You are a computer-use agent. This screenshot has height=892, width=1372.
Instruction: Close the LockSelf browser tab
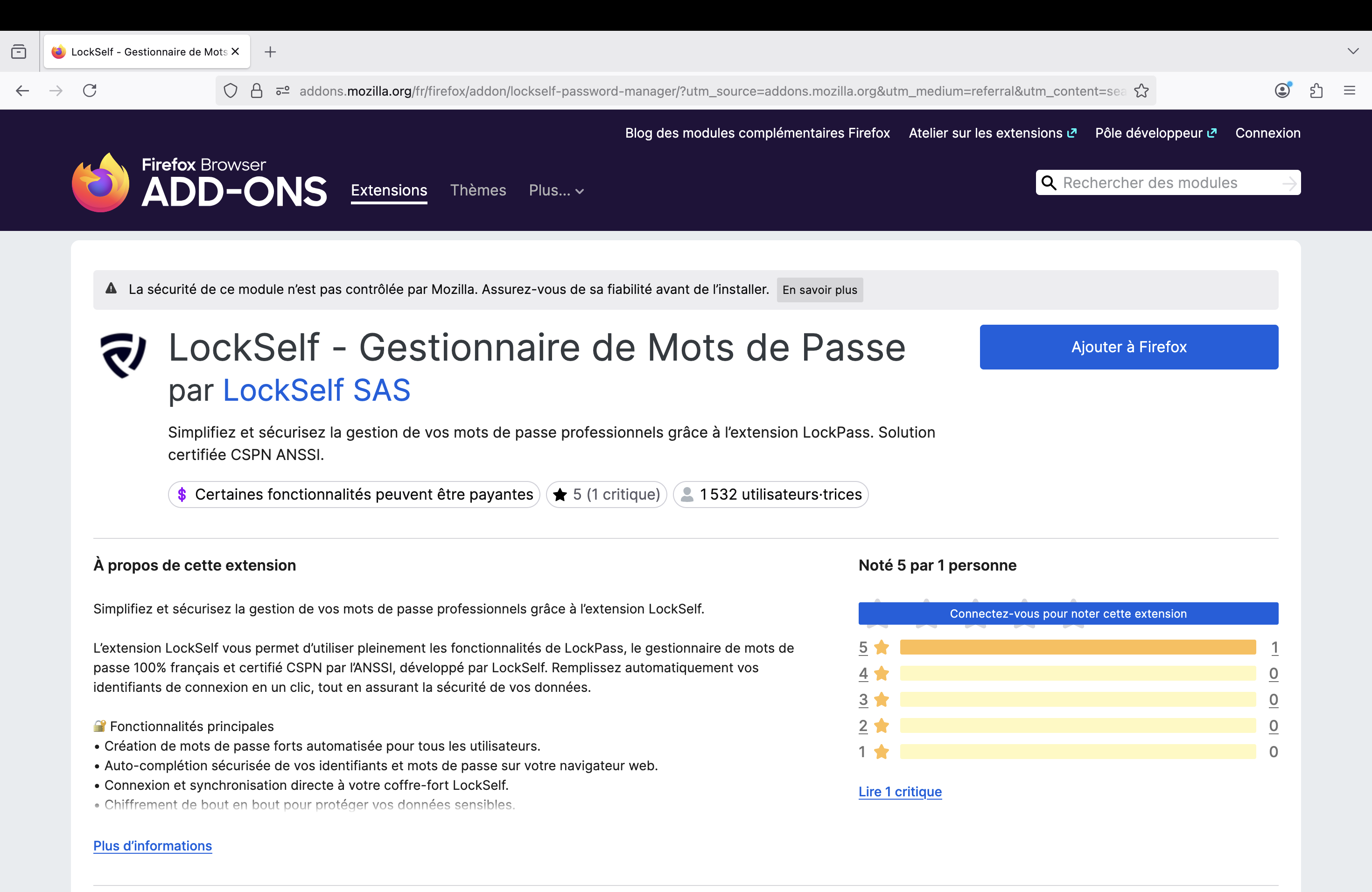click(x=235, y=52)
